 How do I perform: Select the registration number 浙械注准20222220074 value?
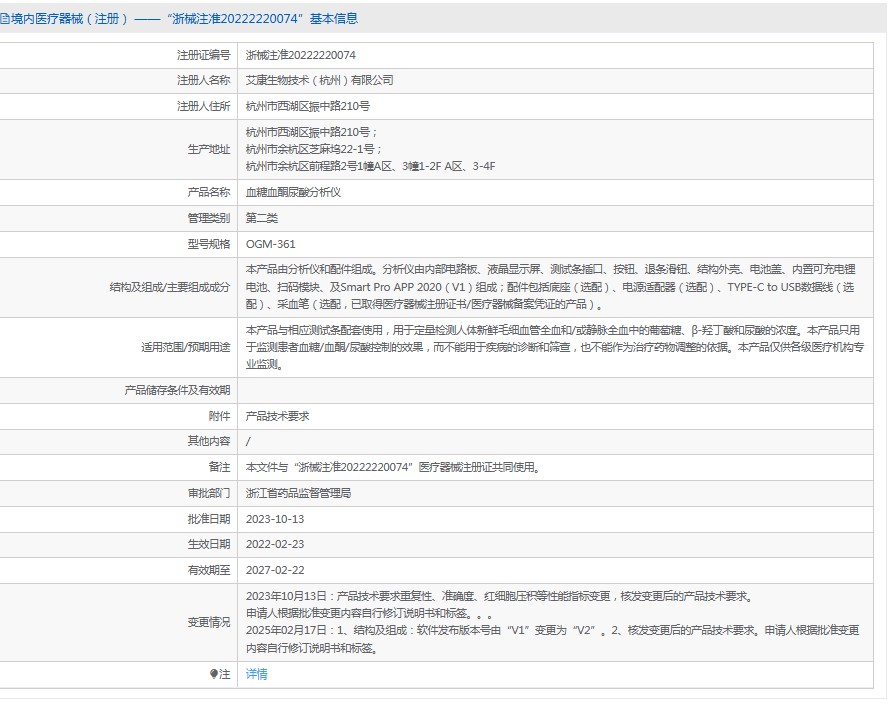(x=301, y=56)
